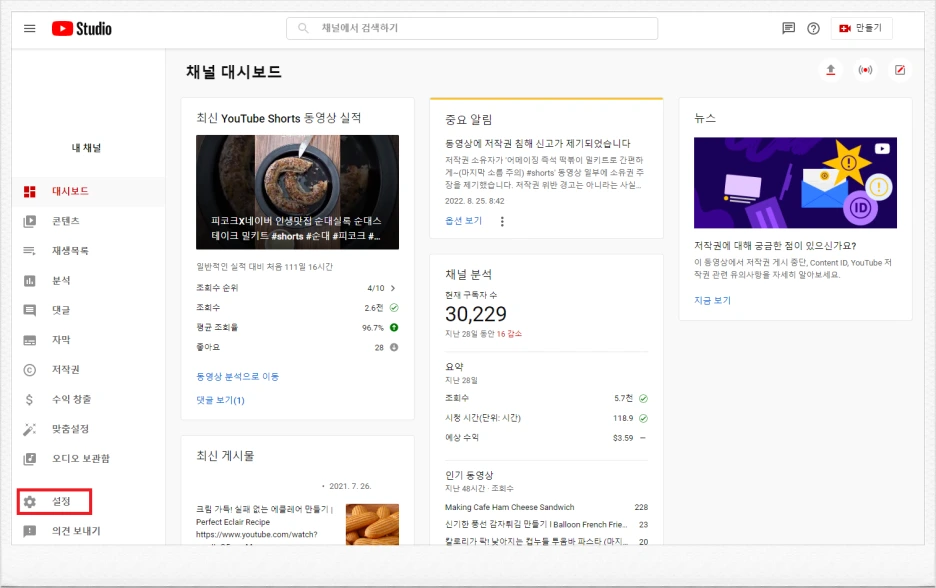Open 댓글 보기(1) link
This screenshot has width=936, height=588.
click(x=220, y=400)
